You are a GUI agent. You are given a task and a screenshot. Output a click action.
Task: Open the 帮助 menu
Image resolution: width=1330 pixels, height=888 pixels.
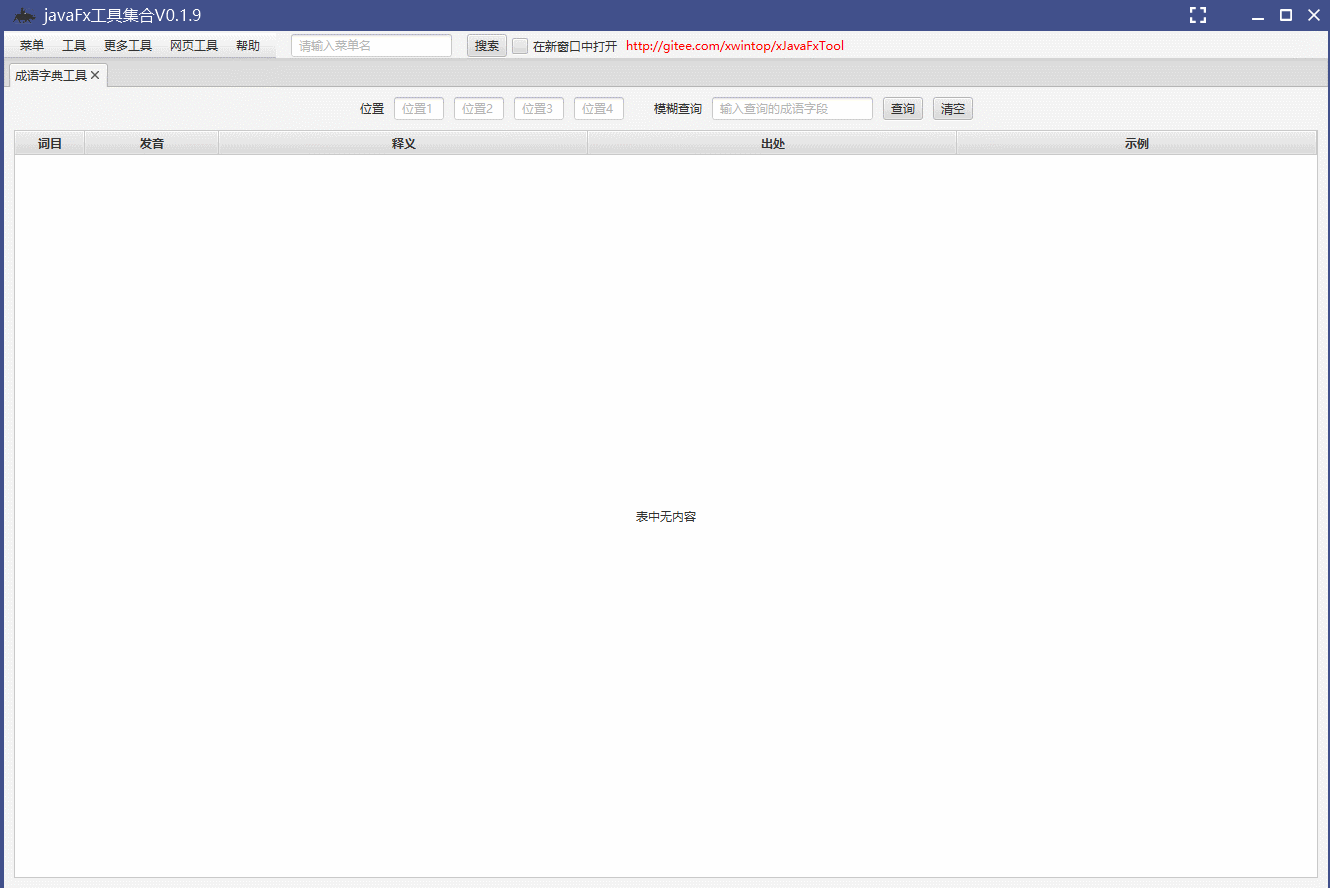(248, 46)
